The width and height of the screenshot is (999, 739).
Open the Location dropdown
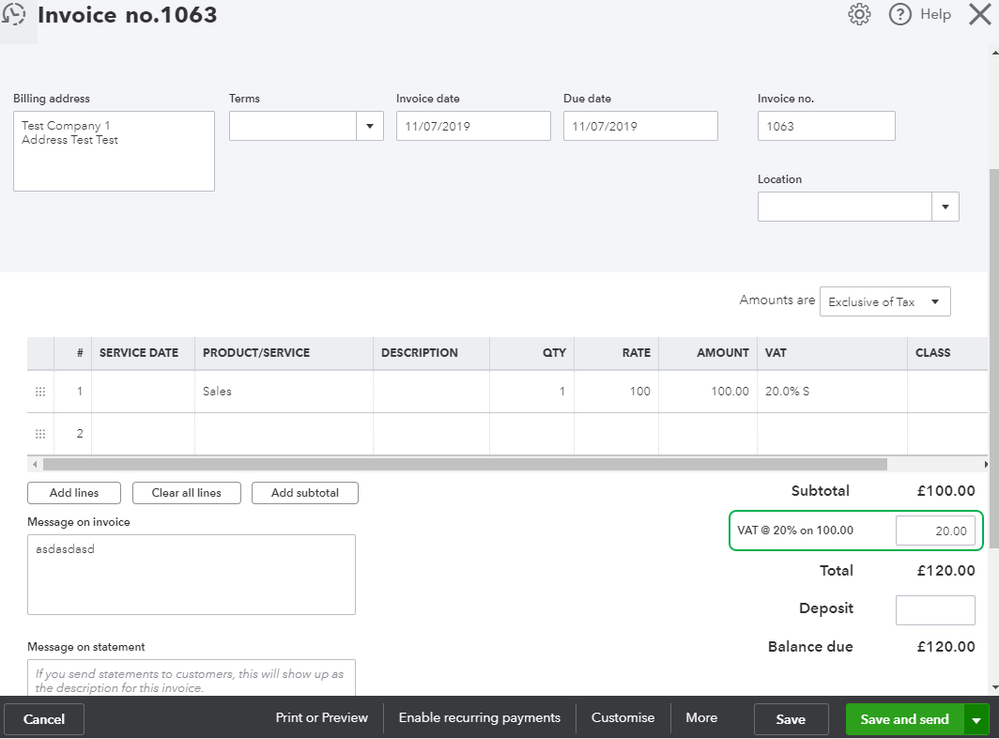[x=945, y=207]
